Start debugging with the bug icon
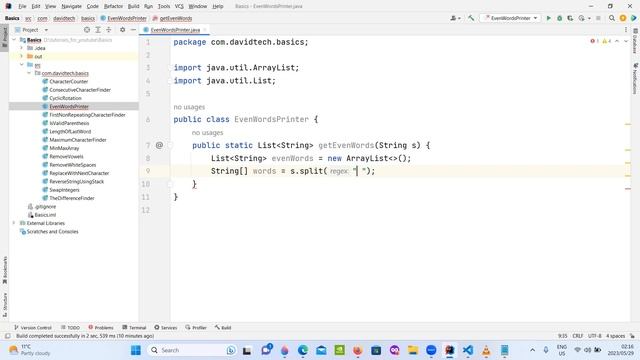 coord(560,18)
